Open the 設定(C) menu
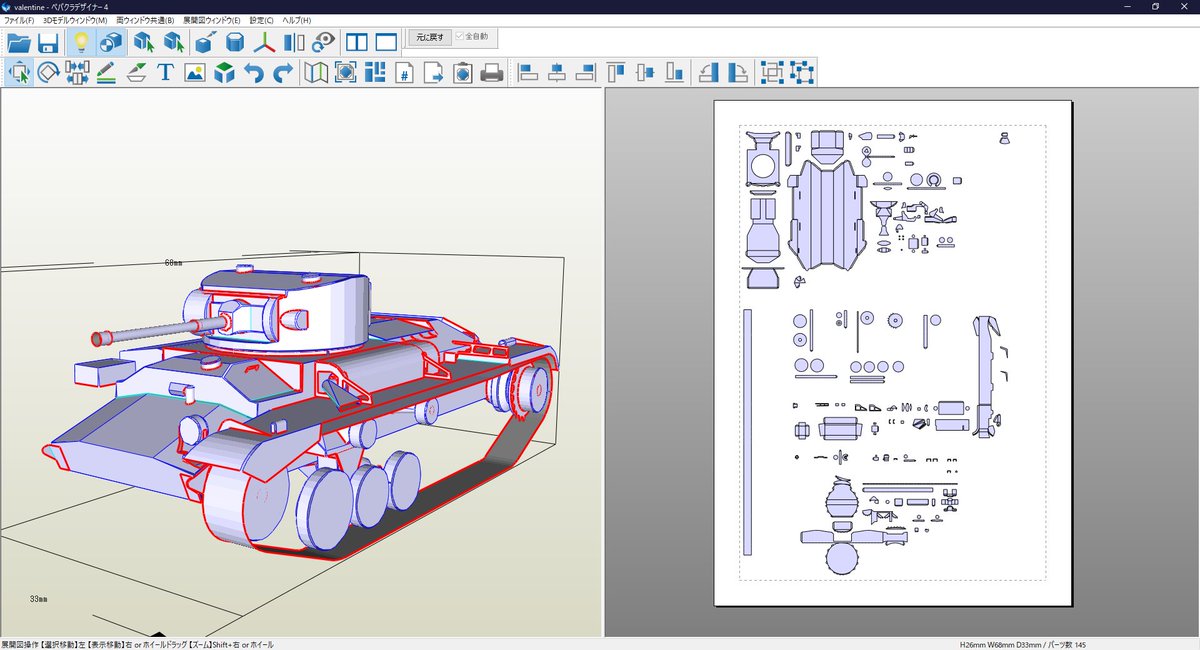Image resolution: width=1200 pixels, height=650 pixels. tap(261, 20)
